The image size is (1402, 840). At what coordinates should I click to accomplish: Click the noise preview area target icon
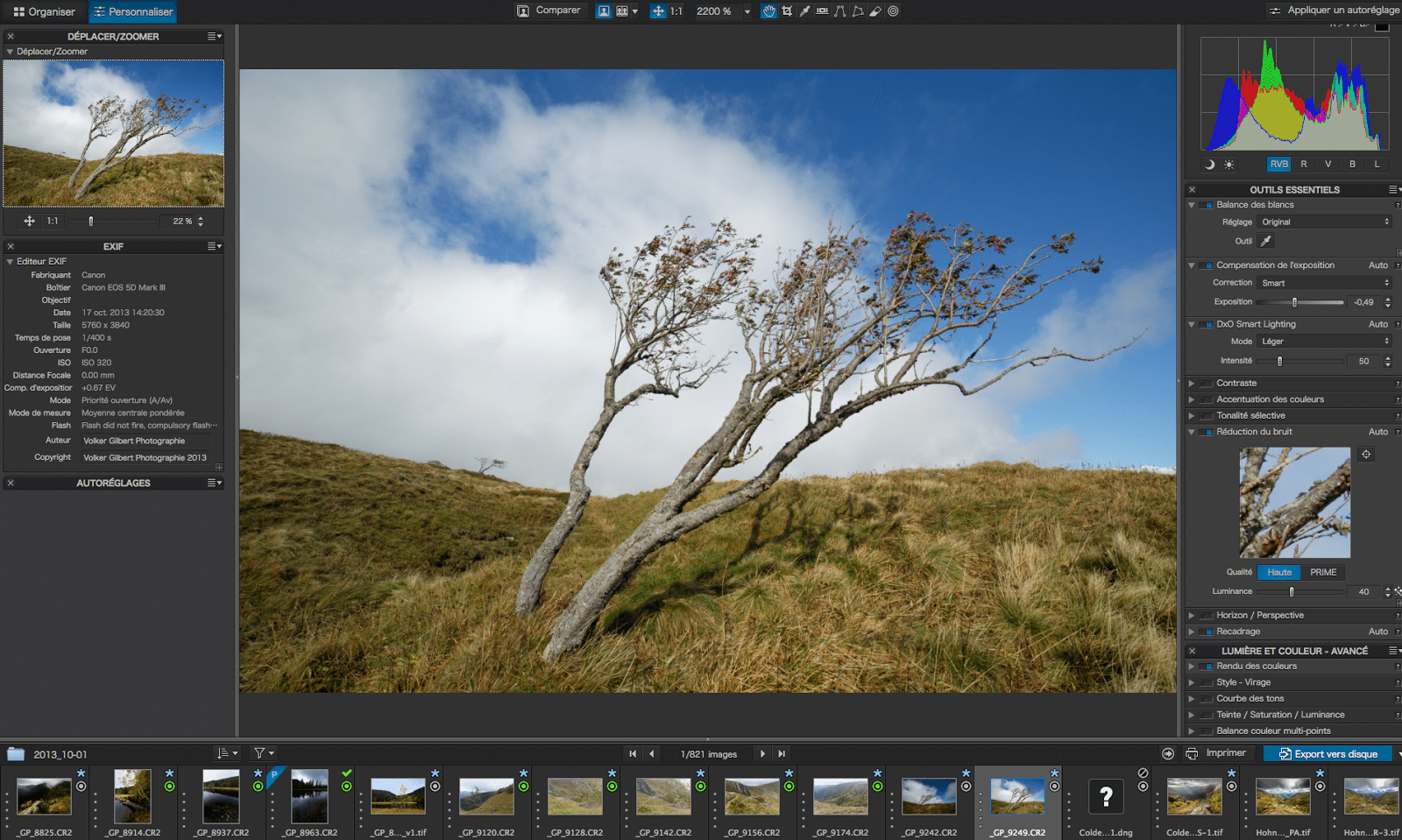[1366, 454]
